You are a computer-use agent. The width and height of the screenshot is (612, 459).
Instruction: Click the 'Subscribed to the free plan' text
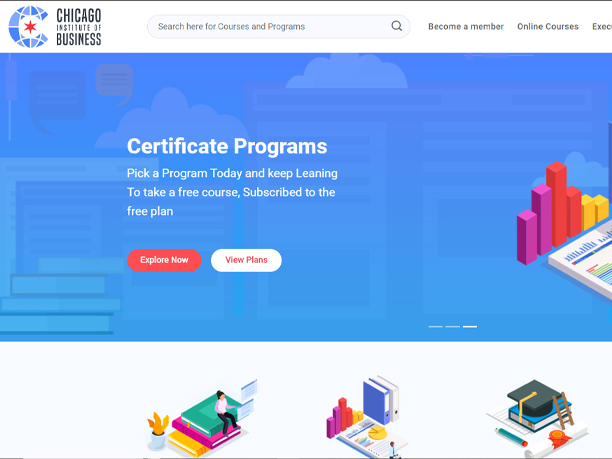click(x=230, y=201)
